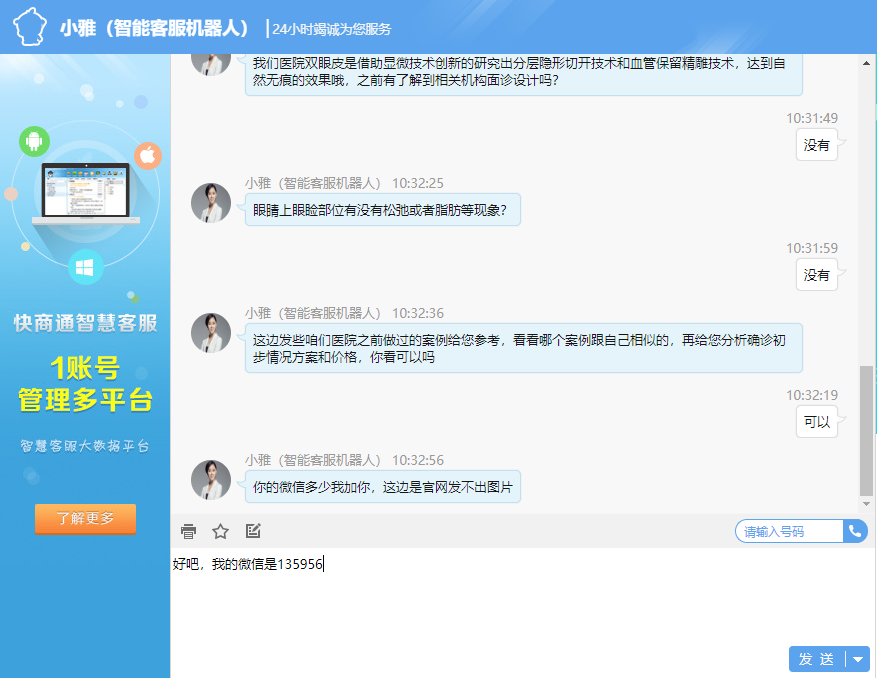This screenshot has height=678, width=877.
Task: Click the blue phone call icon
Action: (x=855, y=531)
